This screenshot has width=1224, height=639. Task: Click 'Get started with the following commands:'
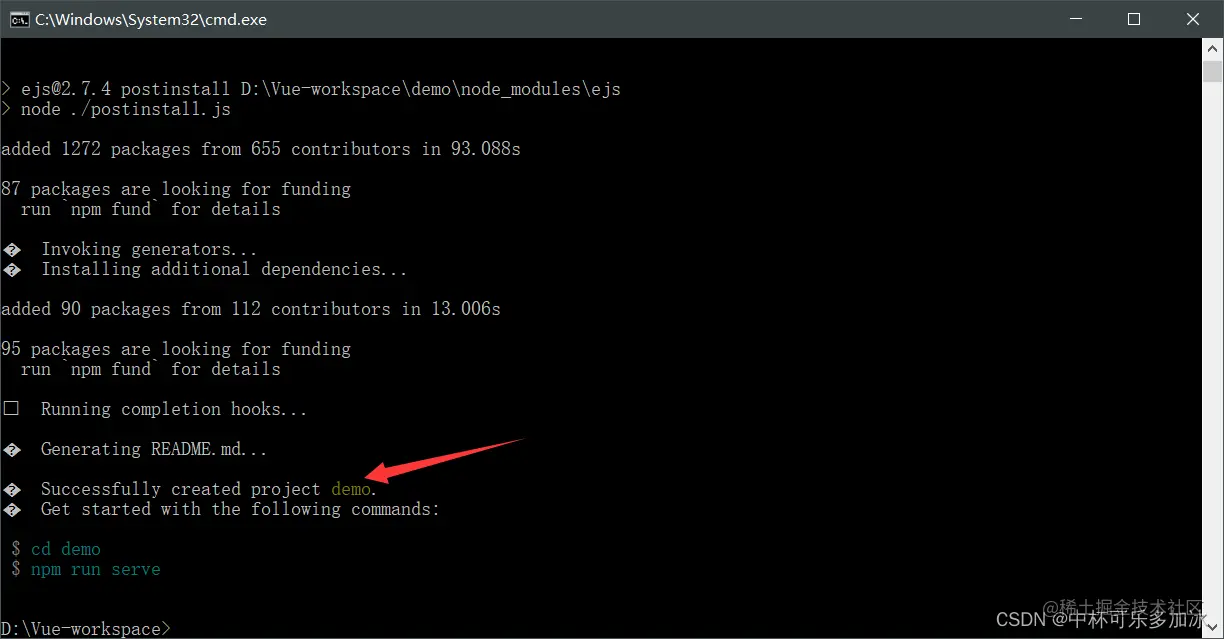(x=240, y=509)
